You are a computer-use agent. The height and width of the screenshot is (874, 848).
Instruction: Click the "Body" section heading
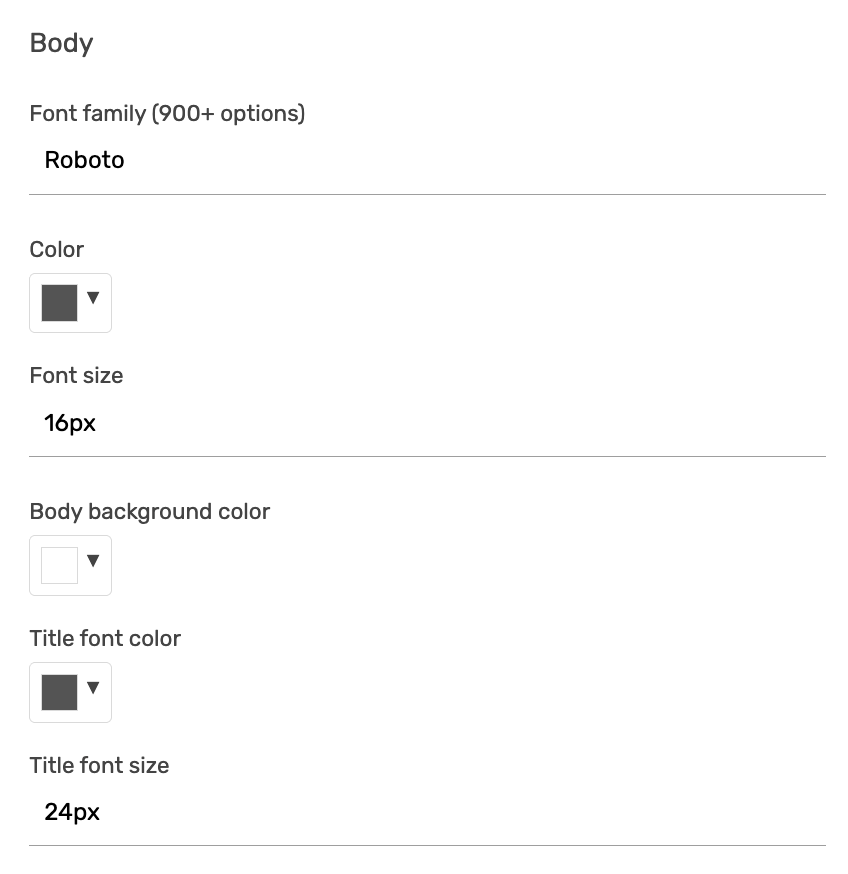(61, 43)
